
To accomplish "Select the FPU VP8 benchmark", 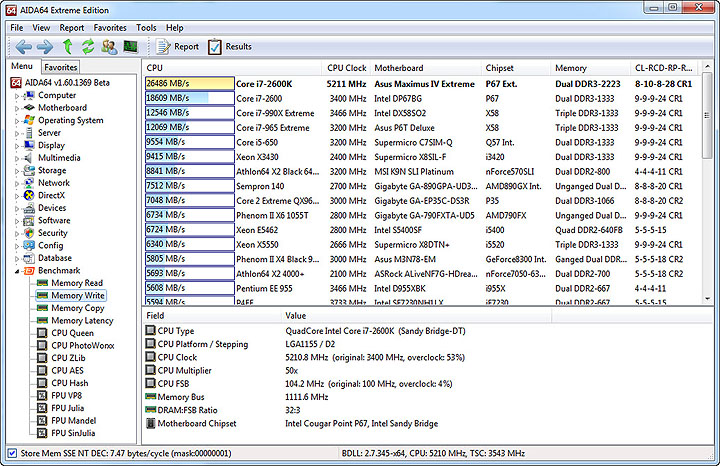I will (67, 395).
